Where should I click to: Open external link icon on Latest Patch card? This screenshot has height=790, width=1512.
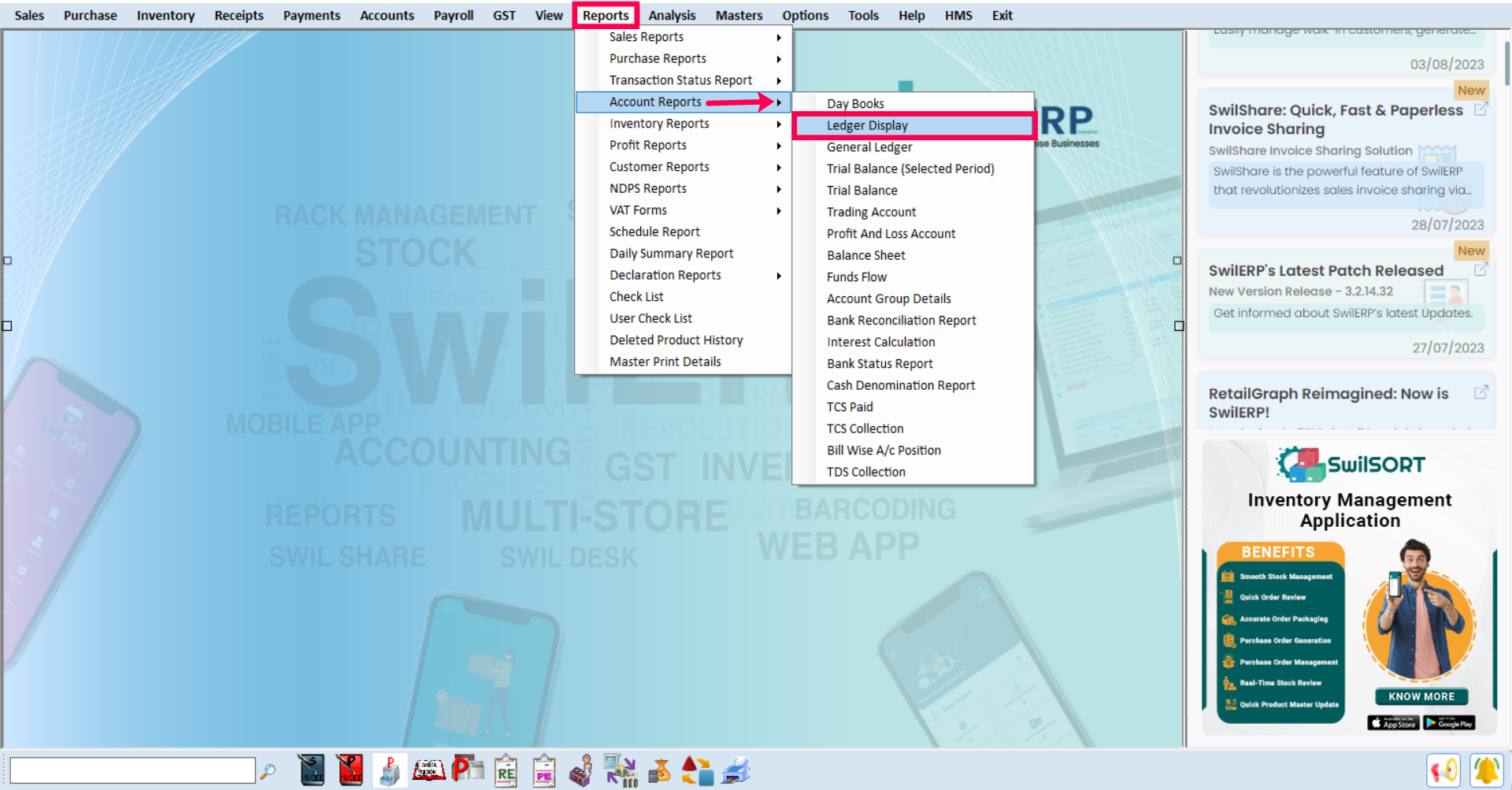click(x=1480, y=269)
